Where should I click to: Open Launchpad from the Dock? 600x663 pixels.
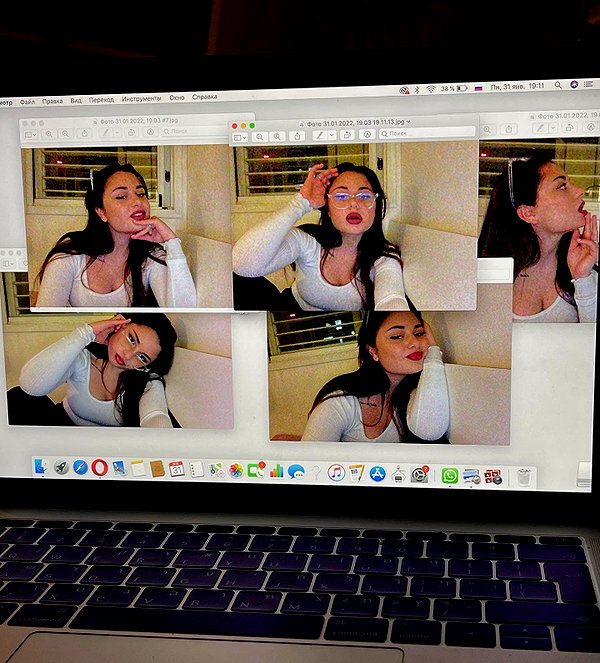coord(61,467)
